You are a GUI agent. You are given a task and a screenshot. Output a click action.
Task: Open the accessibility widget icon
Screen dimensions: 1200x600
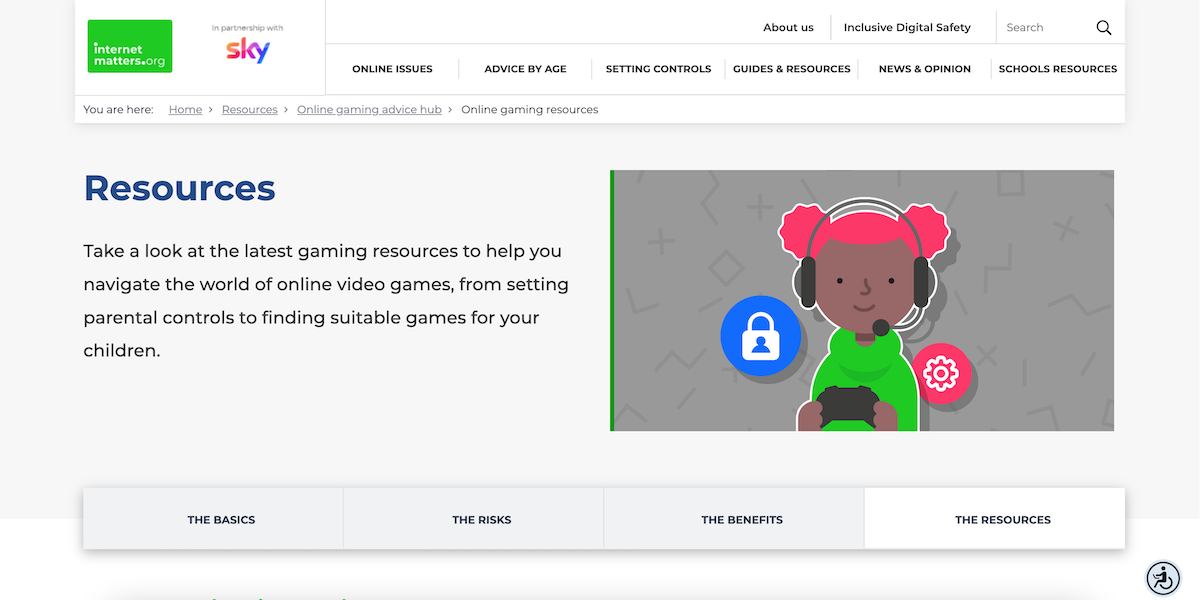pyautogui.click(x=1163, y=578)
